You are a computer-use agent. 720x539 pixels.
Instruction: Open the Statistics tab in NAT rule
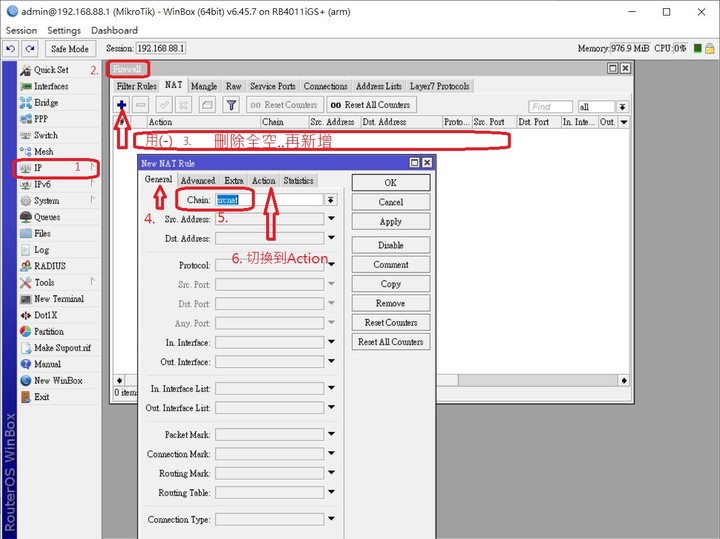pos(298,181)
